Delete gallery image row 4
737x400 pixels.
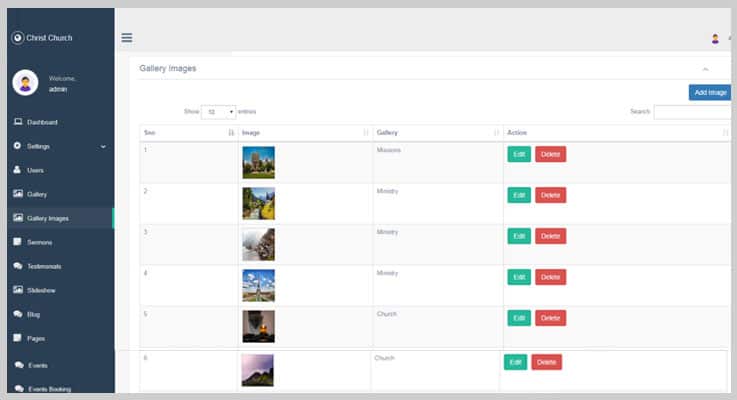pyautogui.click(x=550, y=277)
